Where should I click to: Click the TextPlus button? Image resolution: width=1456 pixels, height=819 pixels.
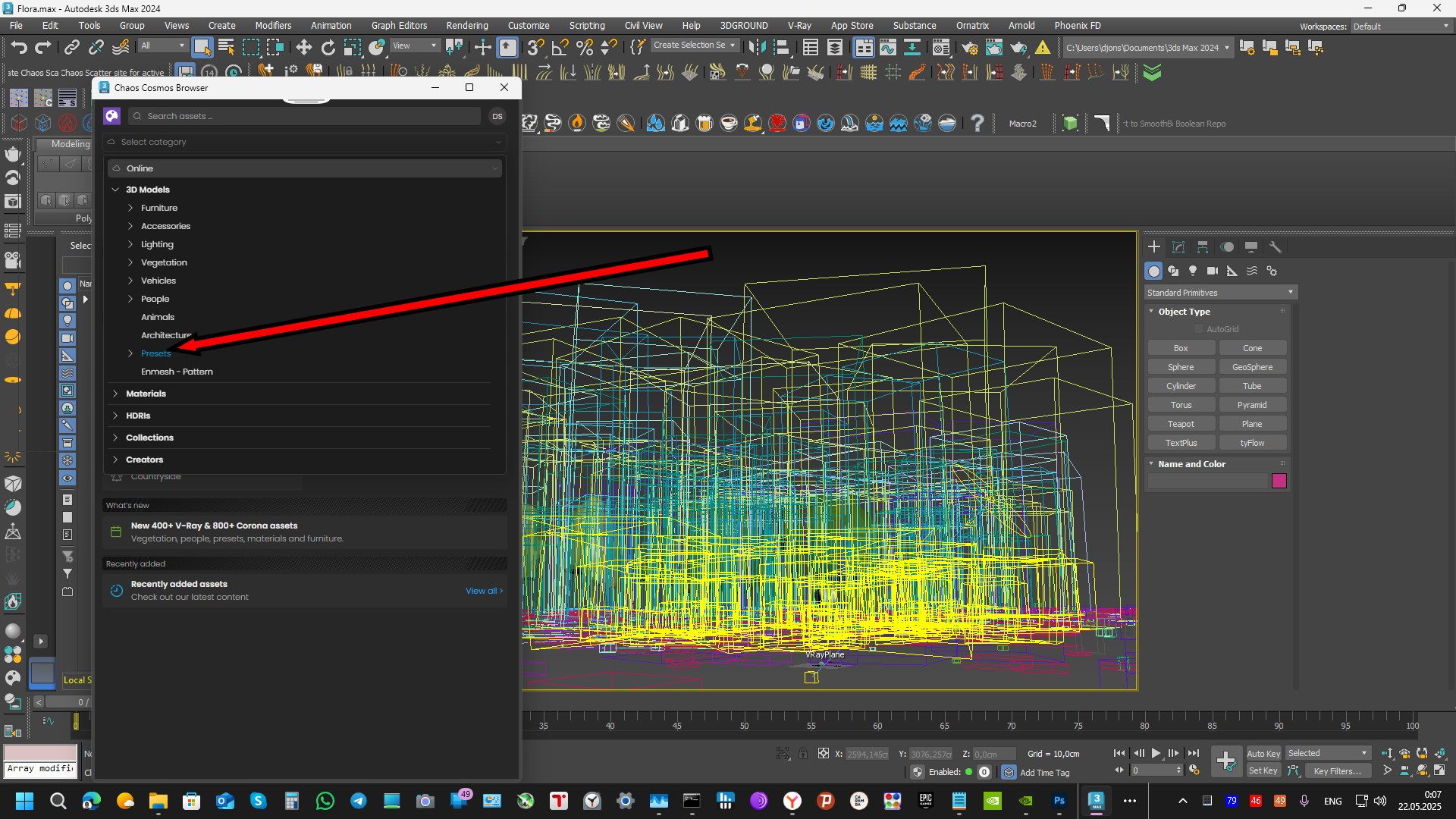(x=1181, y=443)
